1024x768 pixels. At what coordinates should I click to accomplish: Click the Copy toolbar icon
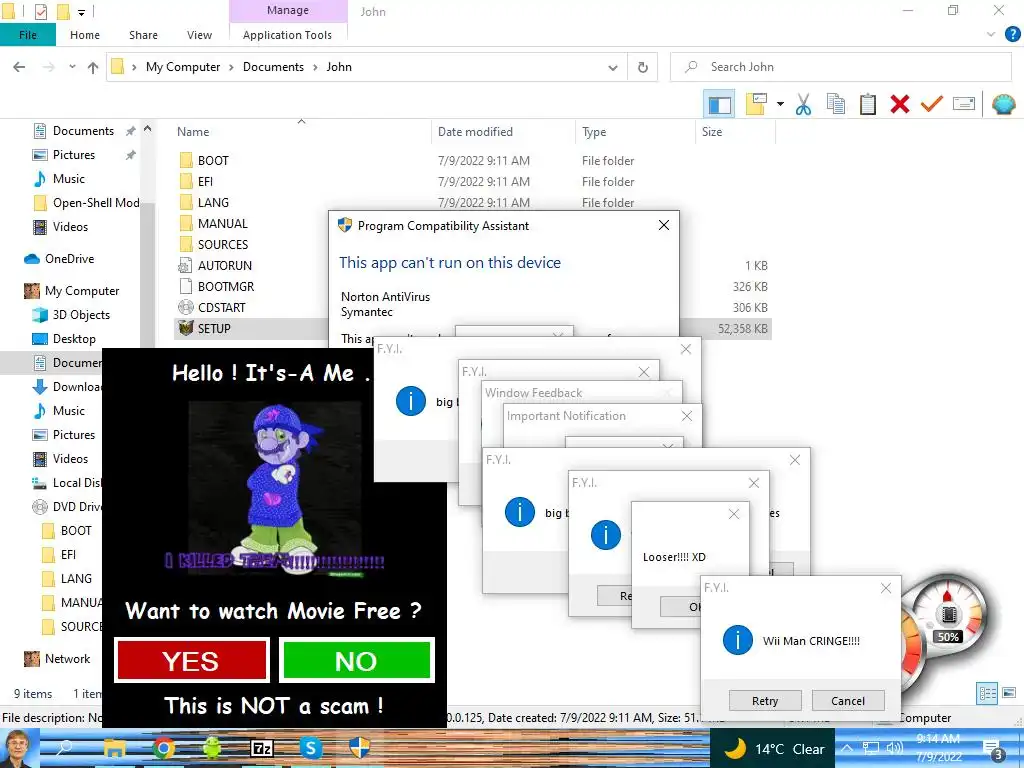click(x=835, y=104)
